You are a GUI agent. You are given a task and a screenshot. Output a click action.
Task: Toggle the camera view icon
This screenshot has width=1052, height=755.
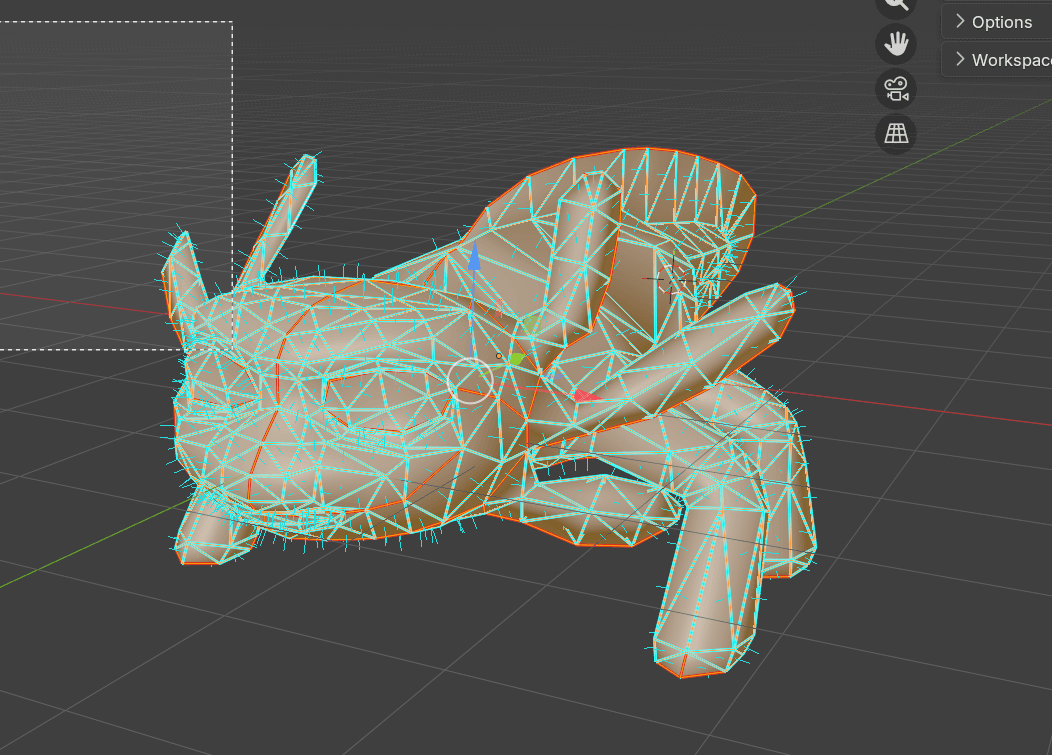point(896,89)
